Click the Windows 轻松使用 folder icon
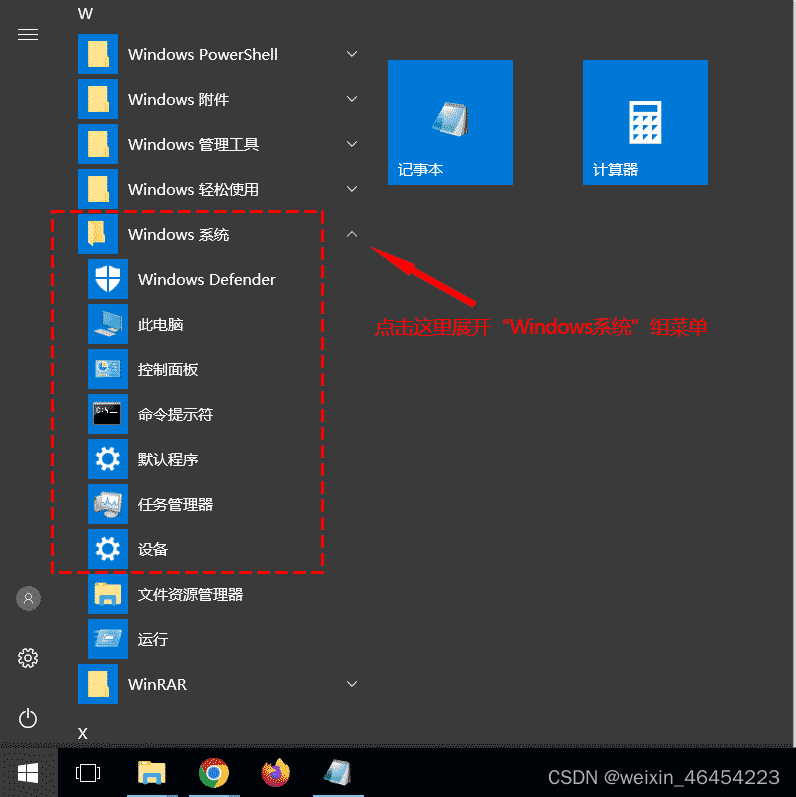This screenshot has width=796, height=797. 98,189
